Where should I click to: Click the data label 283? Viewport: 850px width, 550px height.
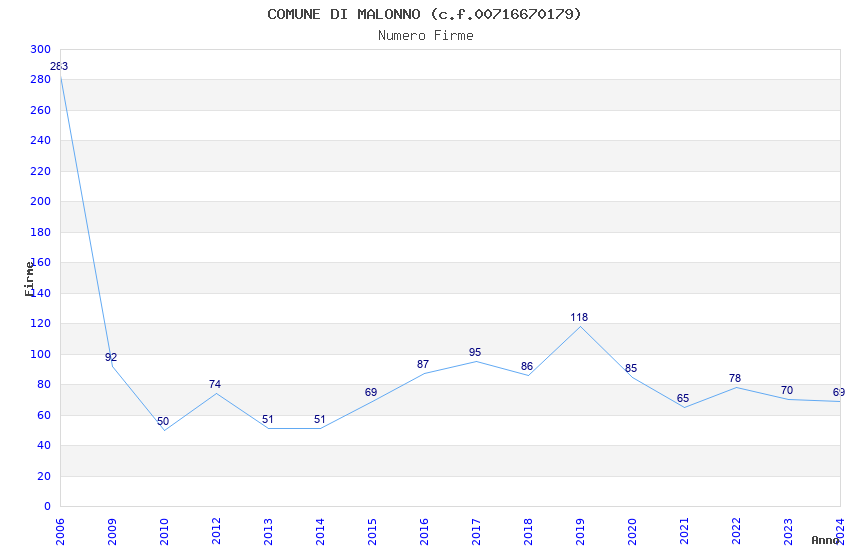point(59,67)
